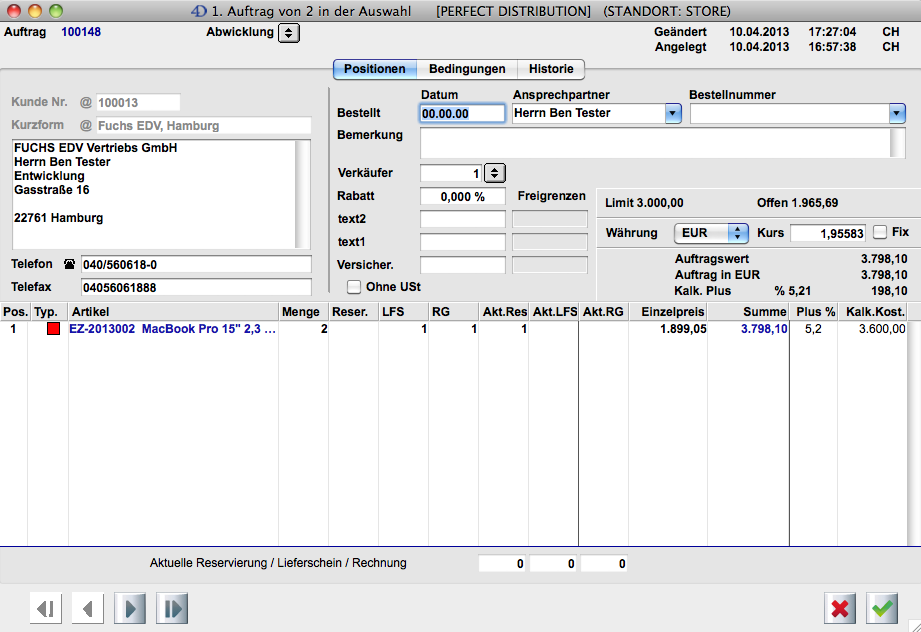Choose currency from the Währung dropdown
The image size is (921, 632).
(712, 233)
